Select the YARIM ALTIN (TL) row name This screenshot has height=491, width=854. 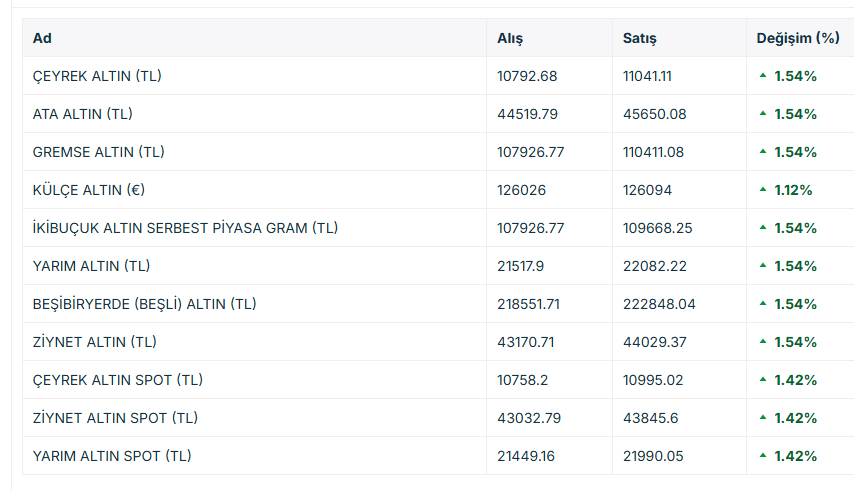click(x=91, y=266)
